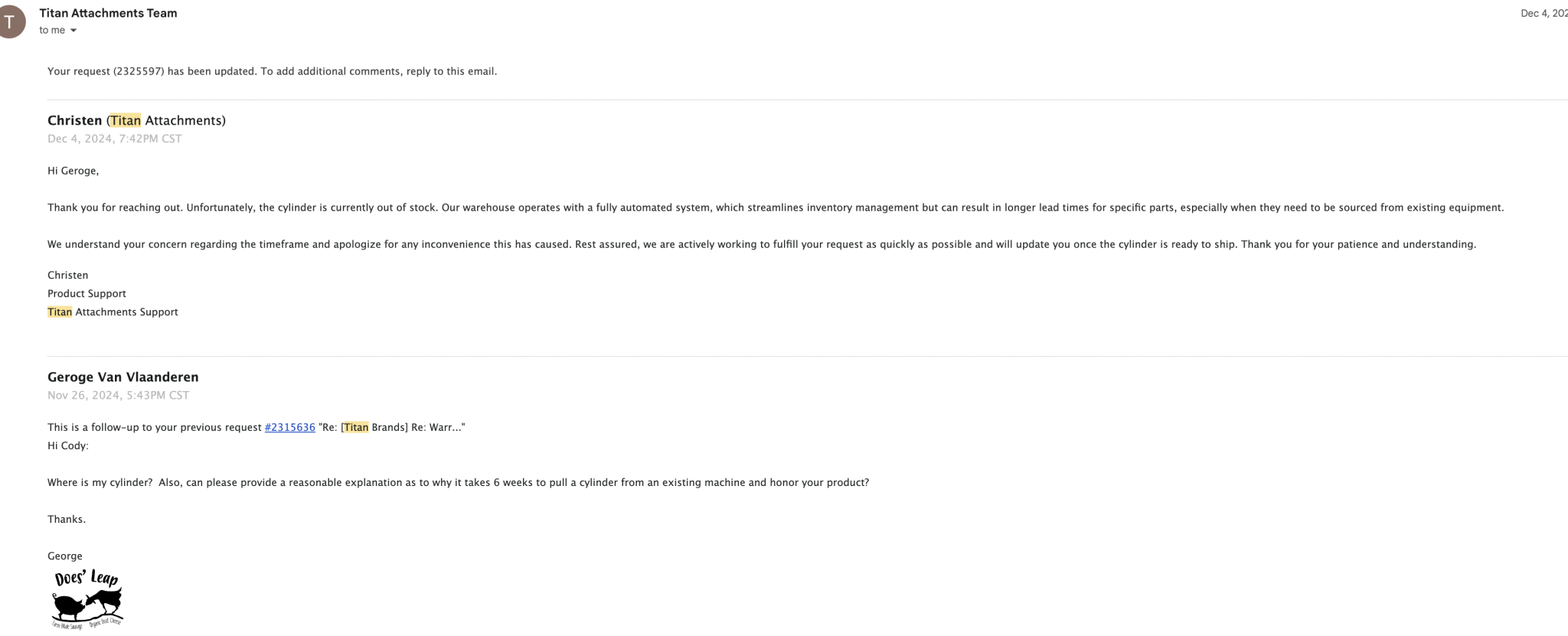Click highlighted Titan in Titan Attachments Support
The image size is (1568, 636).
coord(60,311)
